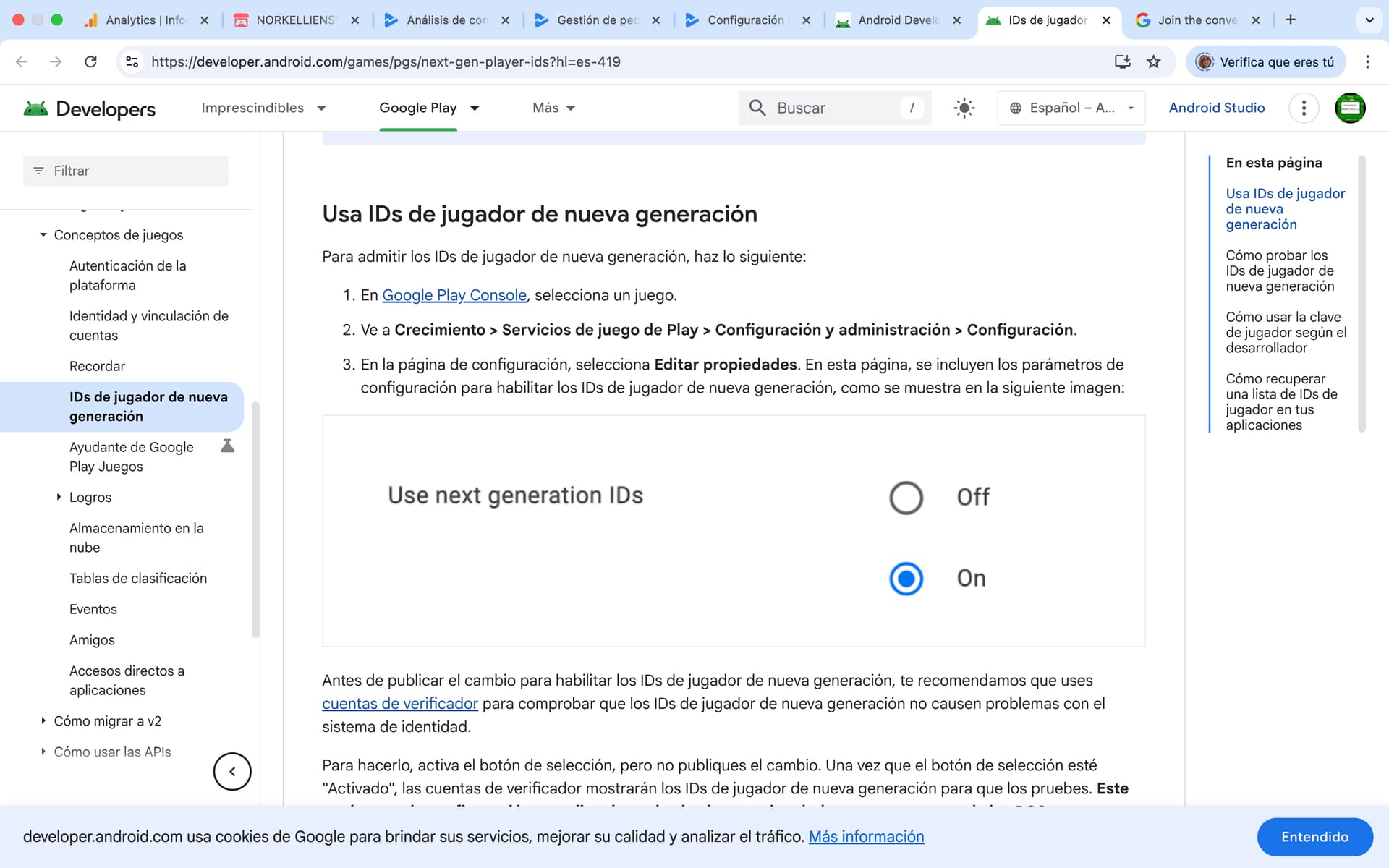Select the On radio button
The height and width of the screenshot is (868, 1389).
906,579
